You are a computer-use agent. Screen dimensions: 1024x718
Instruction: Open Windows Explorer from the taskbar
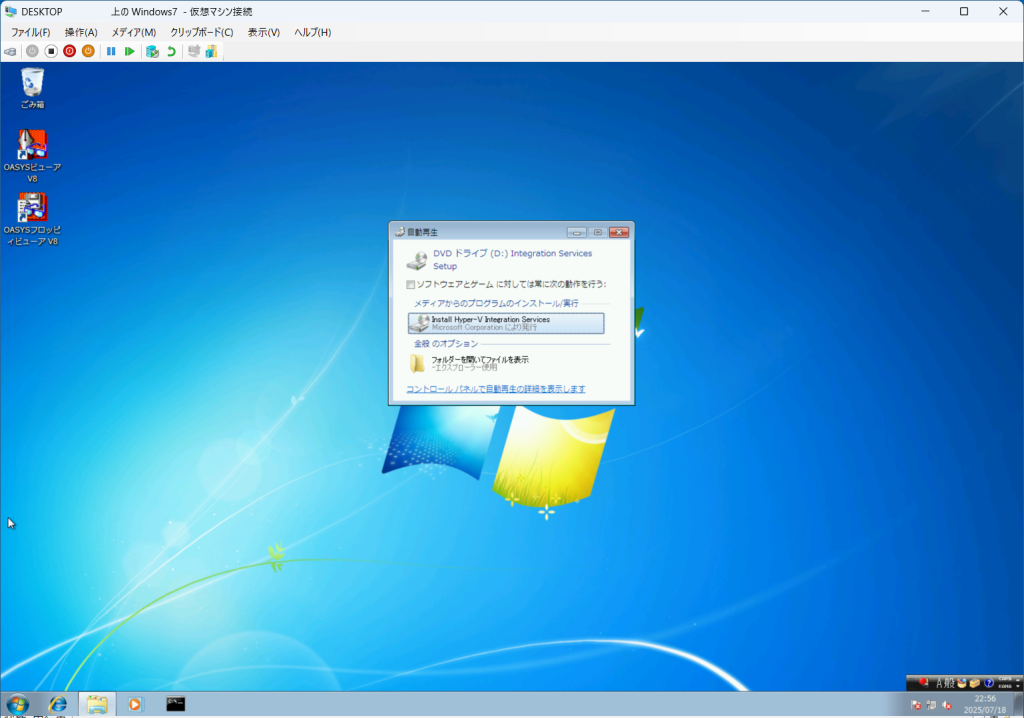coord(97,704)
